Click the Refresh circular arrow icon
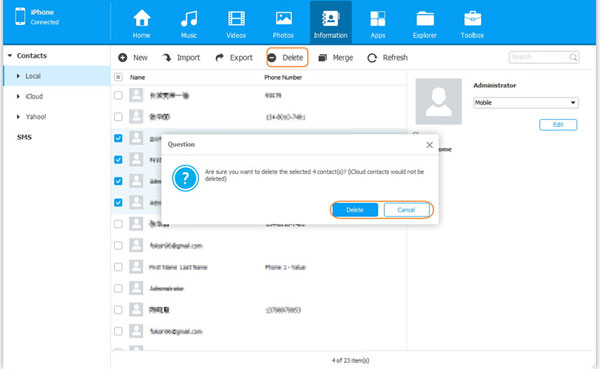Image resolution: width=600 pixels, height=369 pixels. coord(372,58)
